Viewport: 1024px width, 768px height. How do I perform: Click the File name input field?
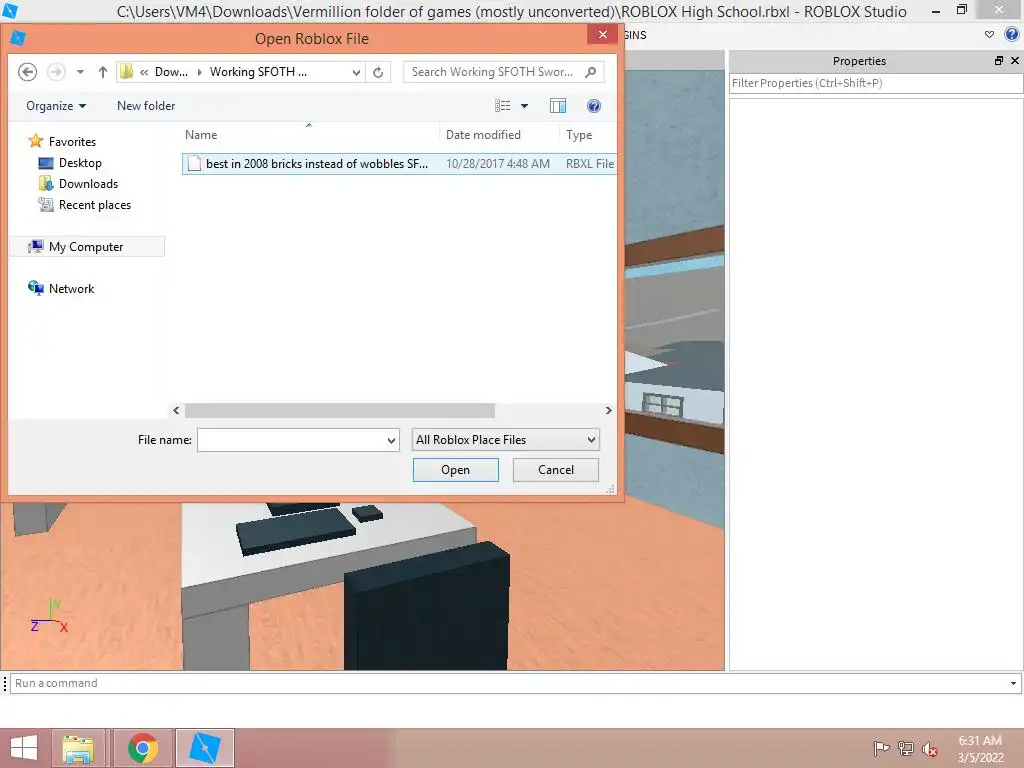click(x=292, y=440)
